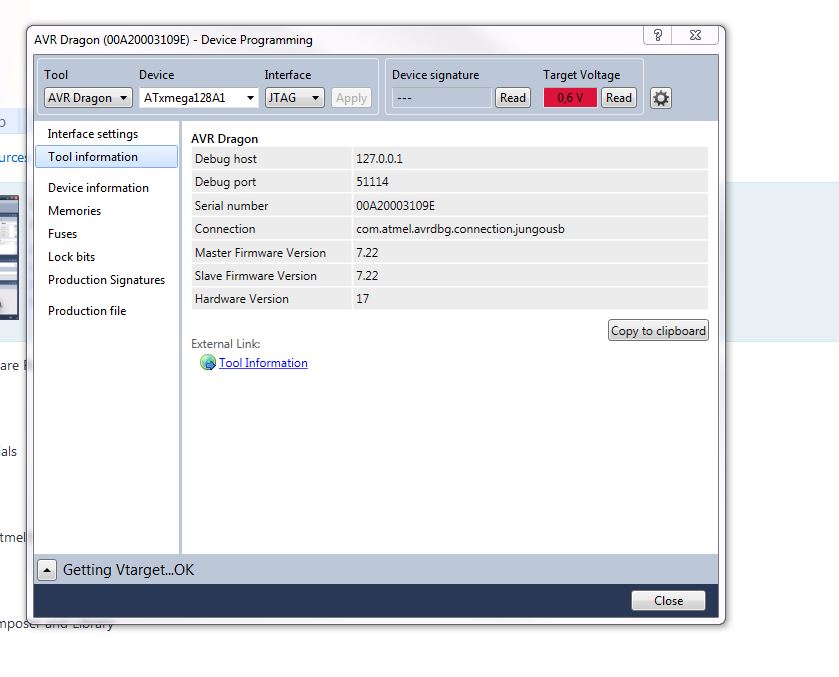This screenshot has width=839, height=677.
Task: Open Lock bits page
Action: coord(71,257)
